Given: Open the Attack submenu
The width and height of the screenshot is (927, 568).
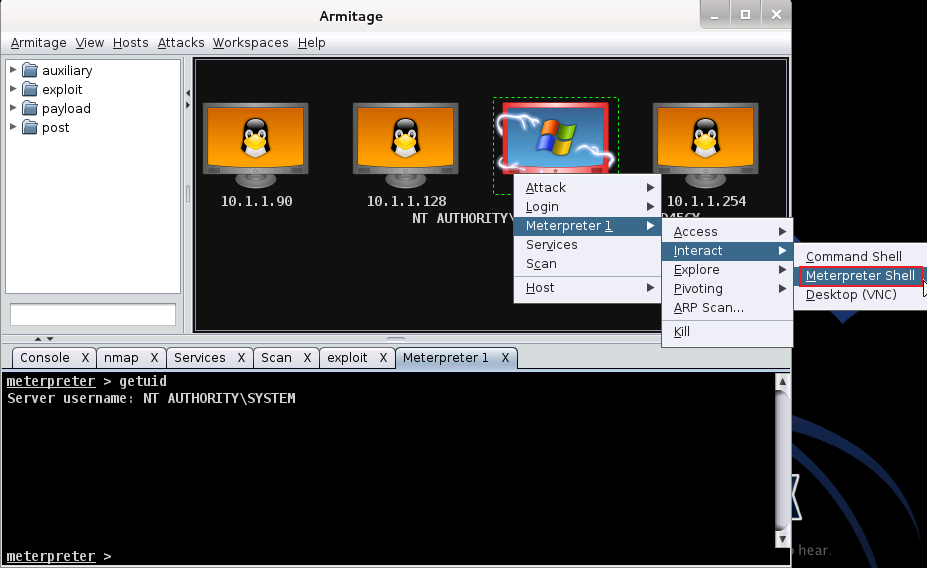Looking at the screenshot, I should [x=588, y=187].
